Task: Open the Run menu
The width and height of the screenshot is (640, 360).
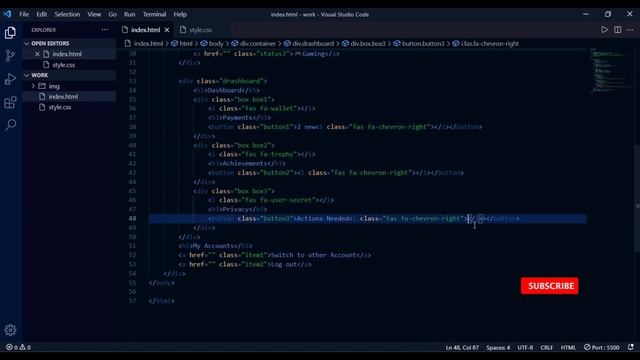Action: pyautogui.click(x=129, y=14)
